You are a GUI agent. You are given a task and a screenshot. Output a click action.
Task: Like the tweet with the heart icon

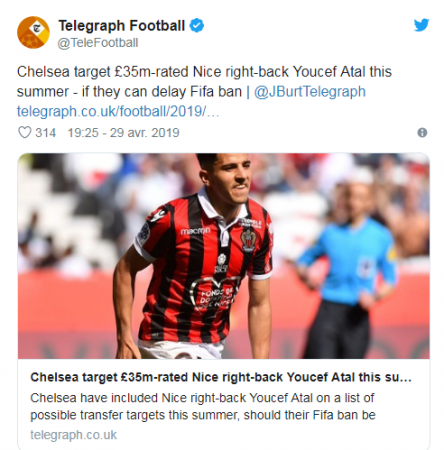click(24, 132)
